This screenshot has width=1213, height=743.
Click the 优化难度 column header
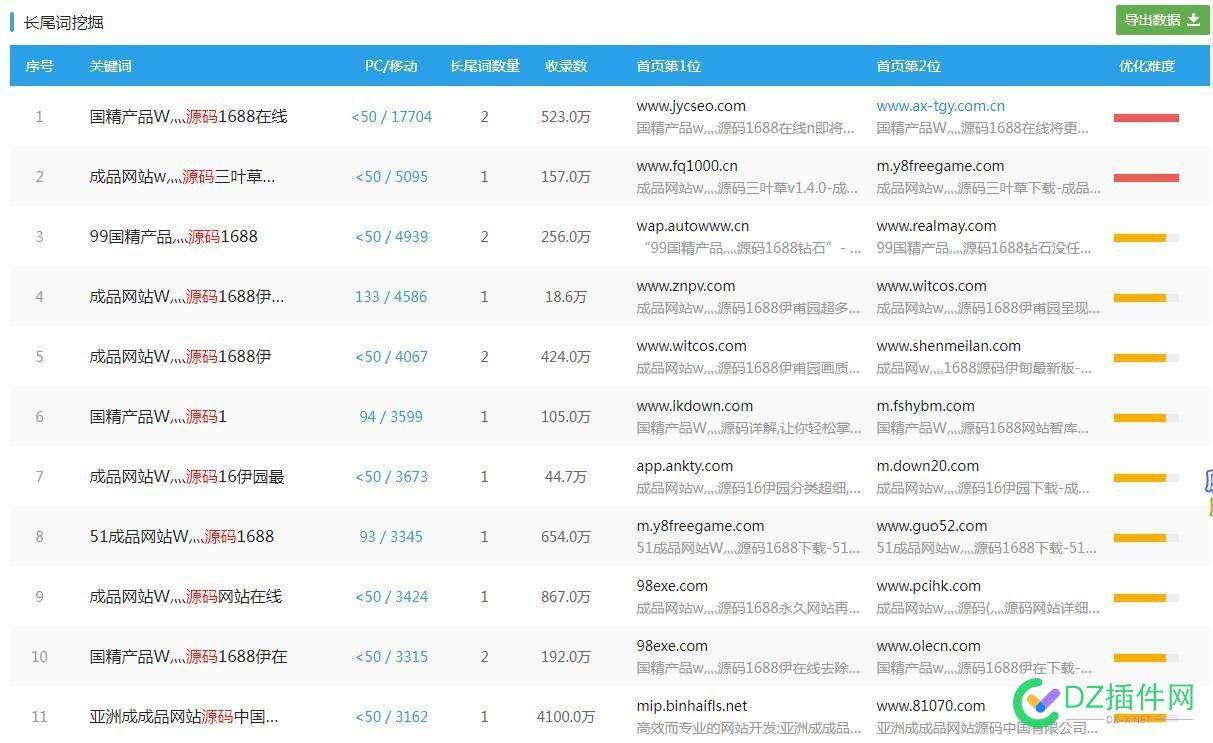coord(1147,66)
